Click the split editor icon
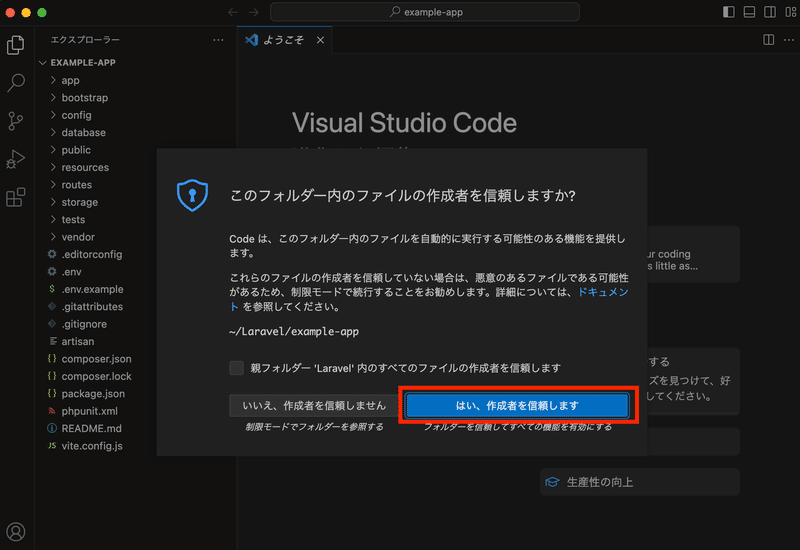 pyautogui.click(x=768, y=40)
